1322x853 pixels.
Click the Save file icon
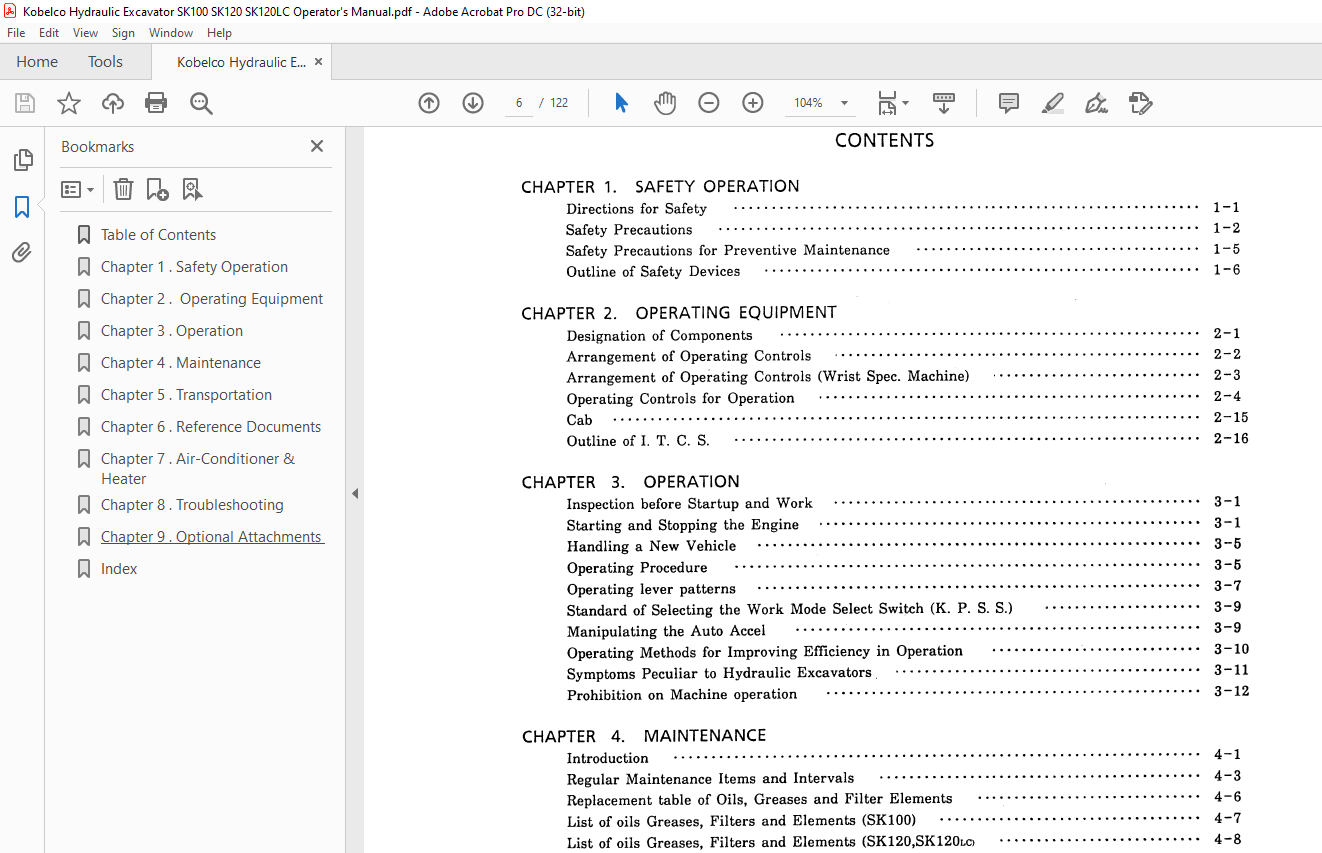pos(25,103)
